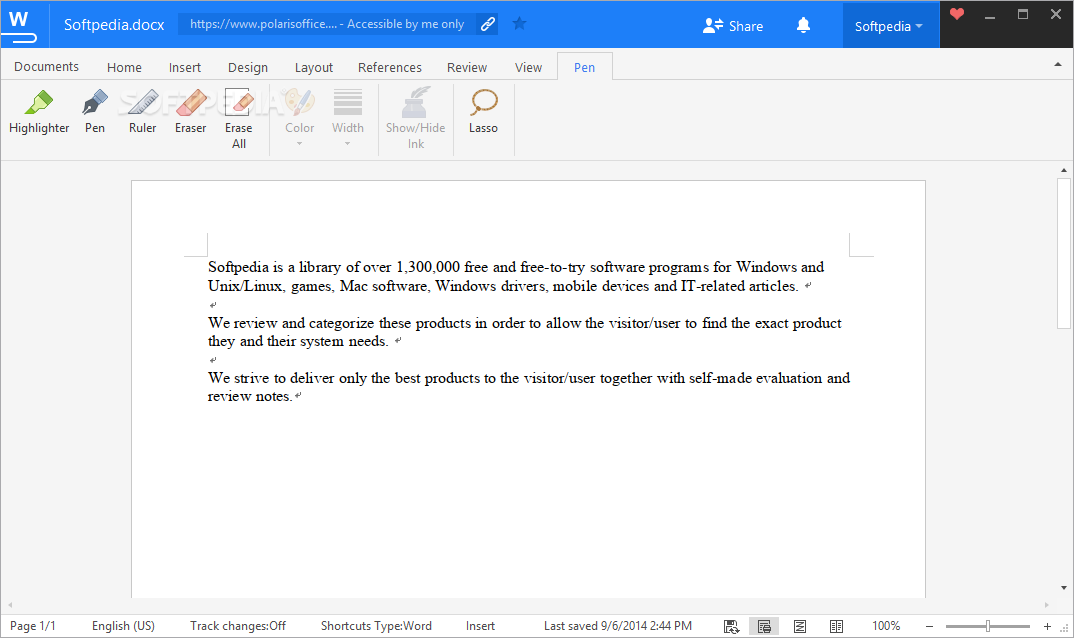Toggle the Insert mode indicator

[480, 626]
